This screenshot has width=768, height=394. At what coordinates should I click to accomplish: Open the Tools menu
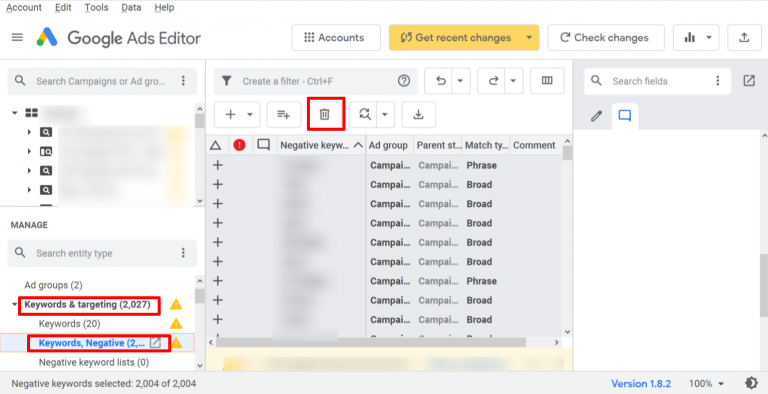point(96,7)
